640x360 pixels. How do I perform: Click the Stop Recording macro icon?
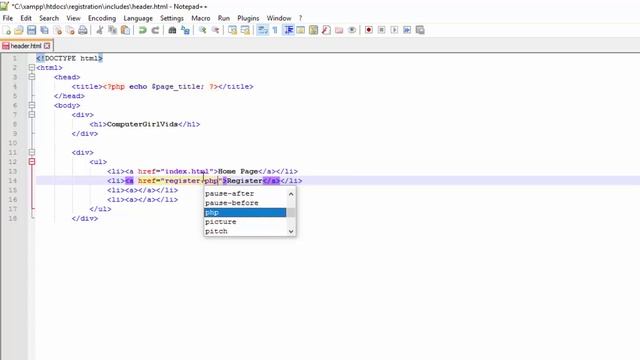[x=381, y=30]
